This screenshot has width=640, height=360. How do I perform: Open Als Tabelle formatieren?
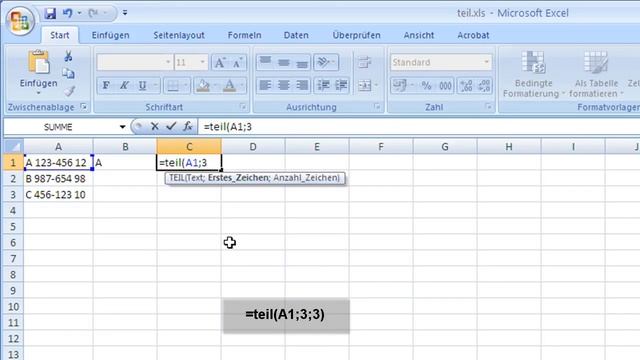coord(596,74)
